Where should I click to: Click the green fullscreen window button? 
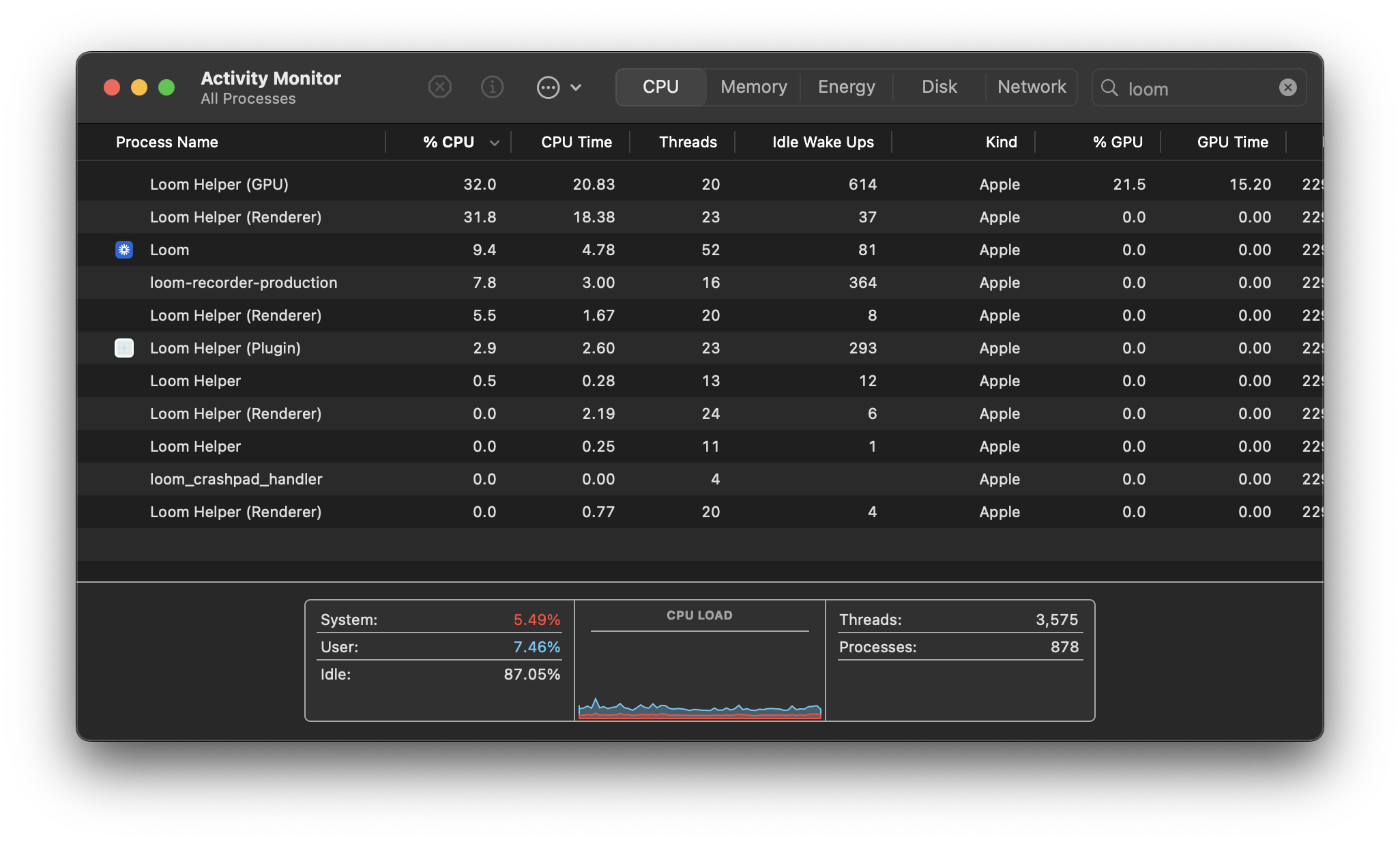[x=166, y=87]
